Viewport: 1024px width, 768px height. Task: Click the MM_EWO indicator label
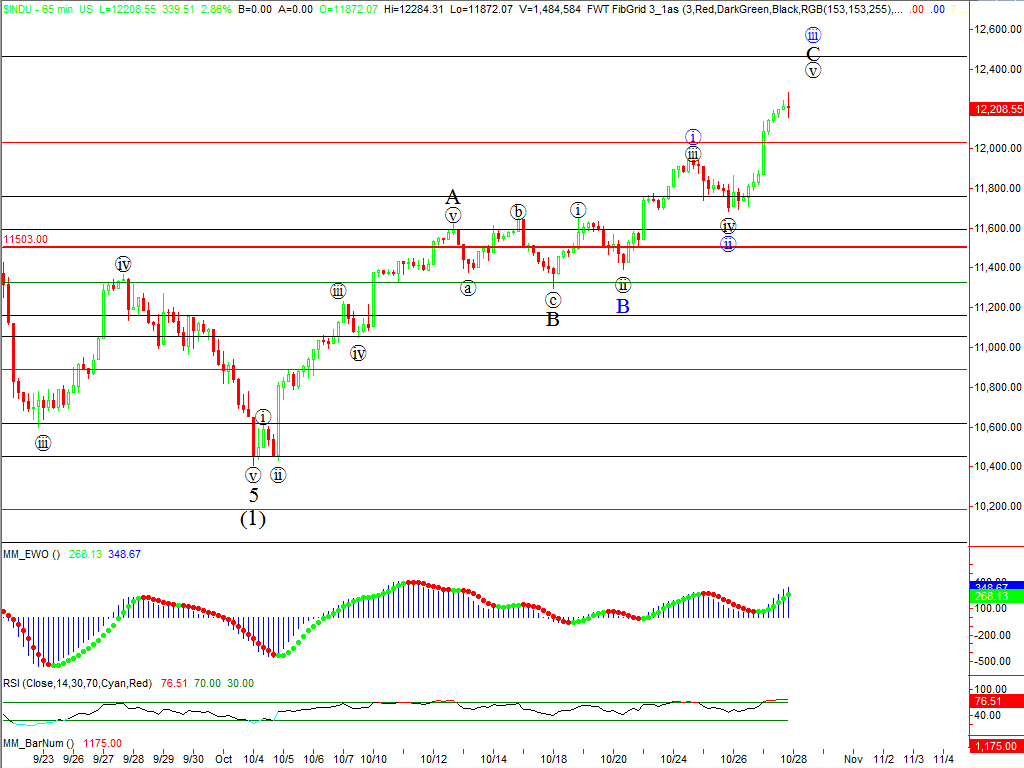click(x=31, y=554)
